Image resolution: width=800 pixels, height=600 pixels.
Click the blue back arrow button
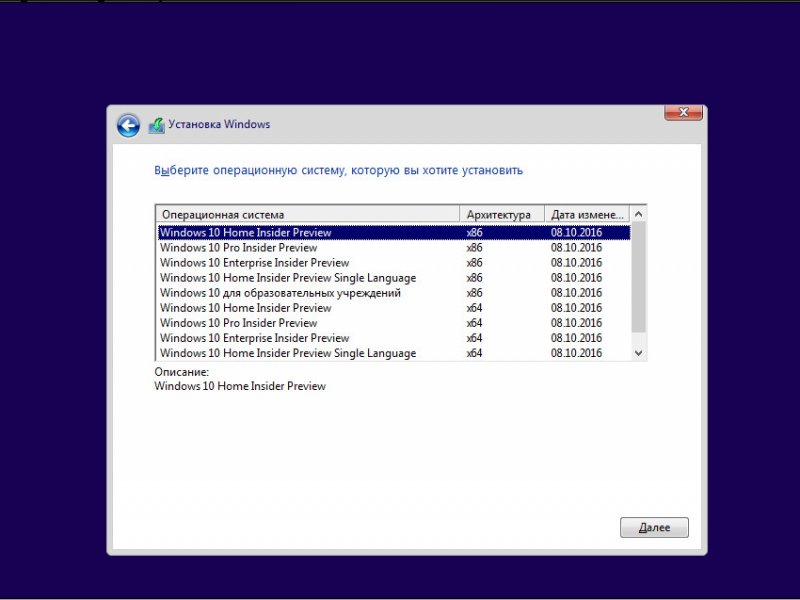(128, 125)
